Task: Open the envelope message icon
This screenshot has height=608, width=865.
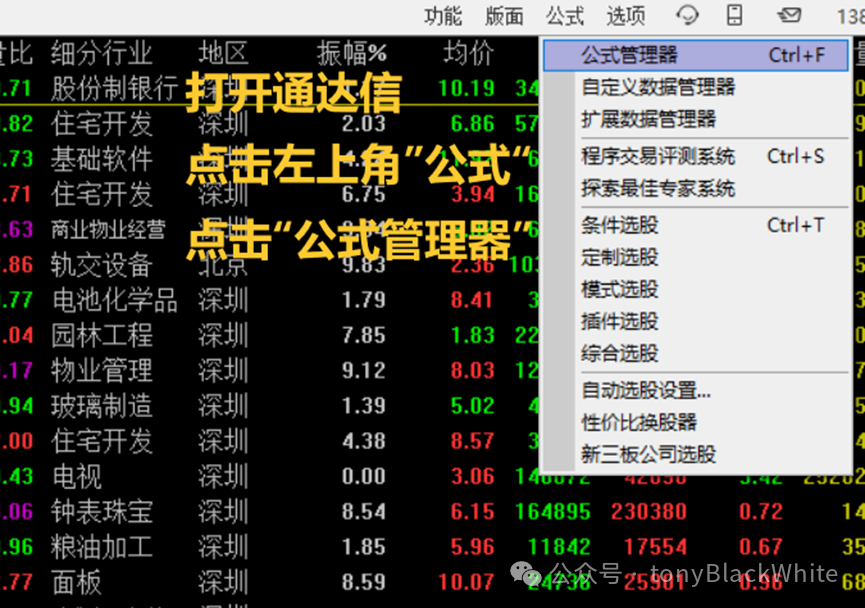Action: [x=789, y=15]
